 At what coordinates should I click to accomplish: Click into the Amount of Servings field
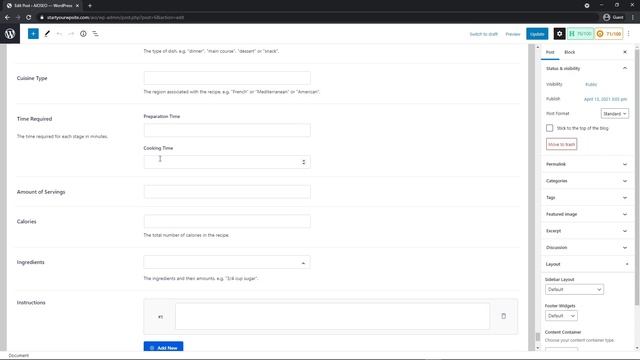click(227, 192)
